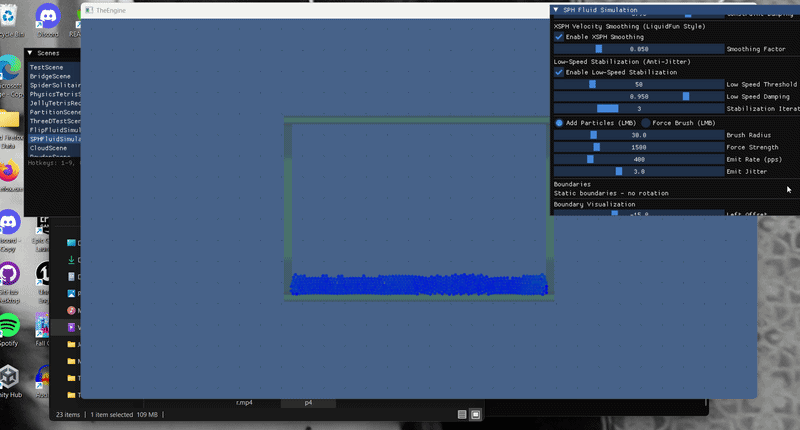
Task: Open the Discord - Copy shortcut
Action: (9, 223)
